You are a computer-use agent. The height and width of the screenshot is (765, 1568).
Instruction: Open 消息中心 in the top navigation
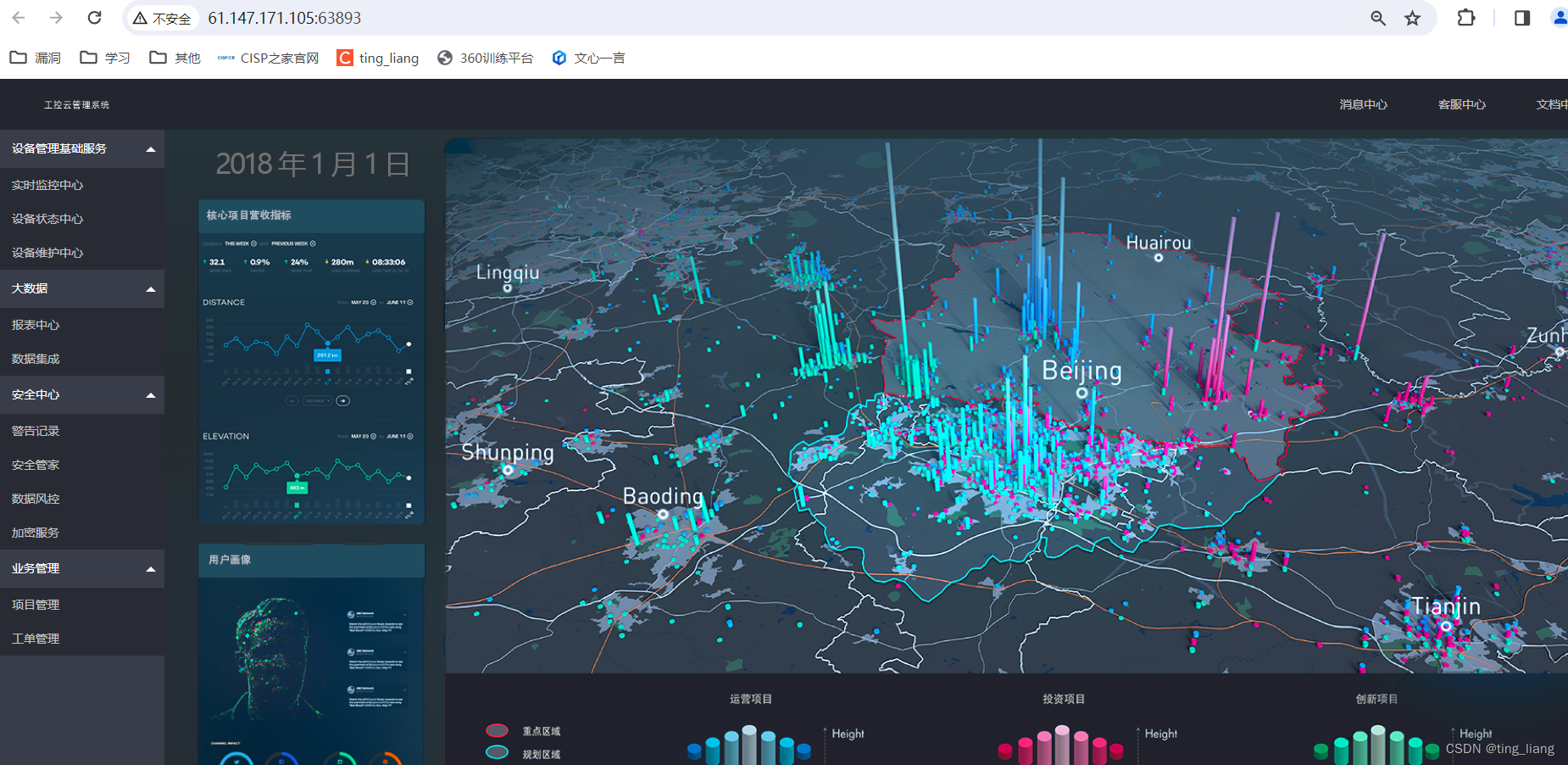pos(1364,104)
